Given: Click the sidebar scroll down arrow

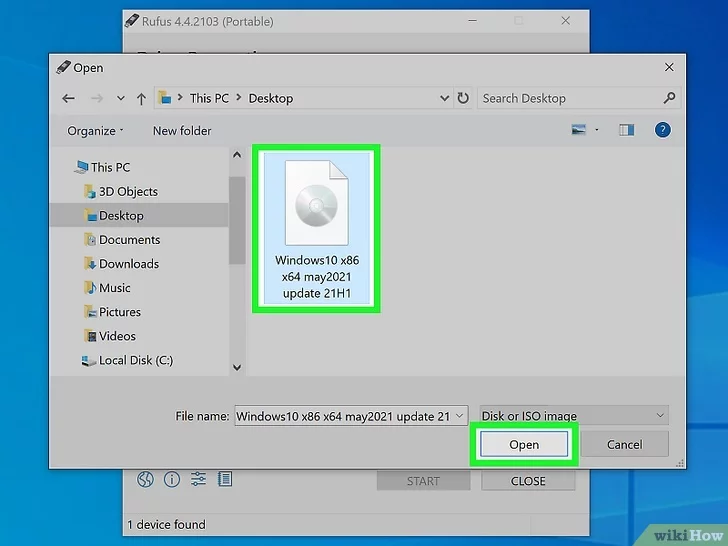Looking at the screenshot, I should coord(237,367).
